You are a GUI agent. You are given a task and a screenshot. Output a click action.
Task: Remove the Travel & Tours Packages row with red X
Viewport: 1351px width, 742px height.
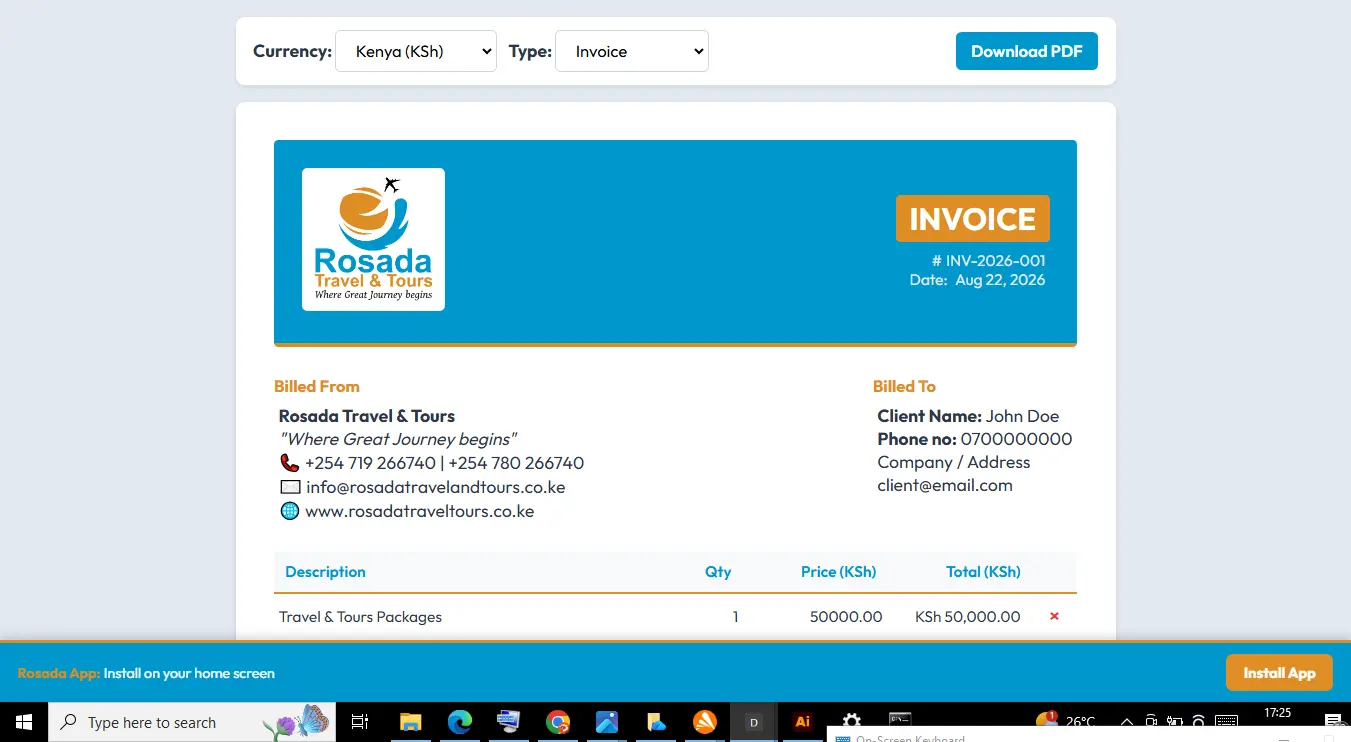(x=1054, y=616)
